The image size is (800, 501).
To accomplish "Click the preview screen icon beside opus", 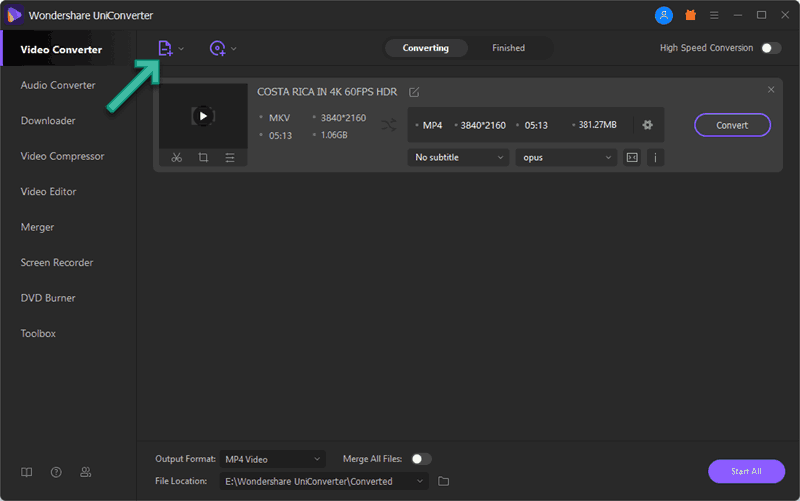I will coord(632,158).
